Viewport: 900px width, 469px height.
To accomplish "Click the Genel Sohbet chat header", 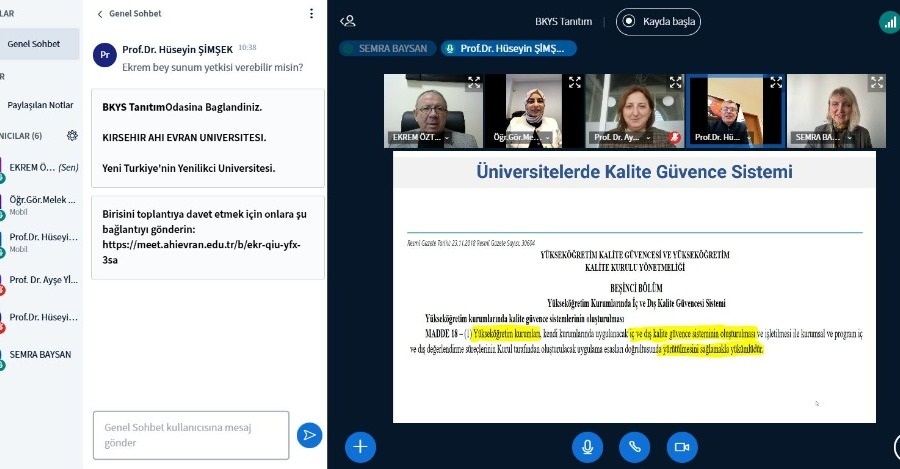I will (x=135, y=14).
